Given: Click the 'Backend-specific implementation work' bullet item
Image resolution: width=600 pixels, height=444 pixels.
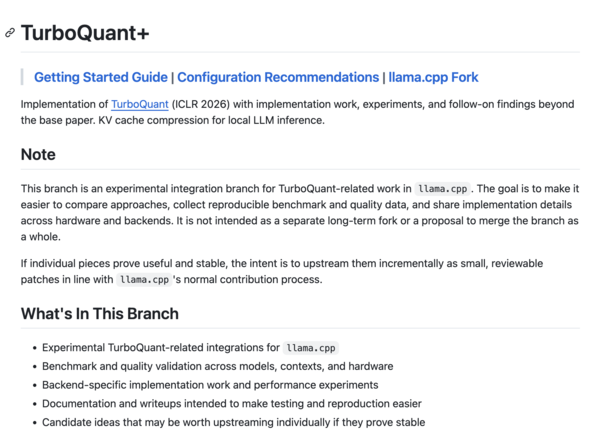Looking at the screenshot, I should click(210, 385).
